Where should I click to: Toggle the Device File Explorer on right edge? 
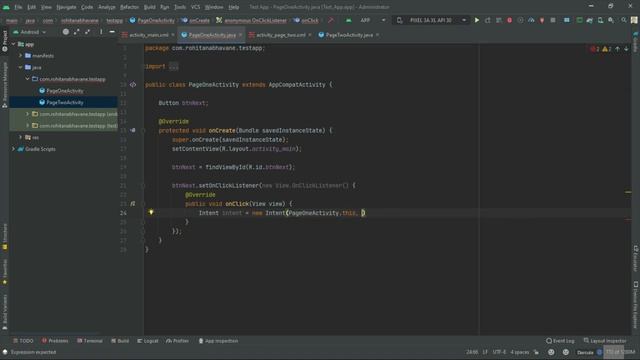(x=636, y=304)
